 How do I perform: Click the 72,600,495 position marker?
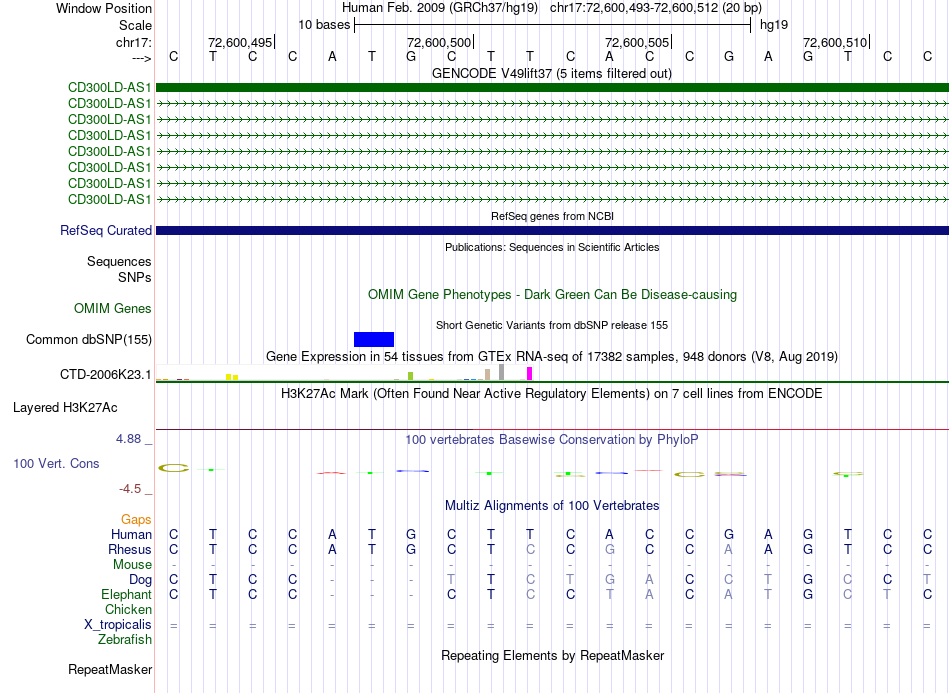tap(240, 42)
